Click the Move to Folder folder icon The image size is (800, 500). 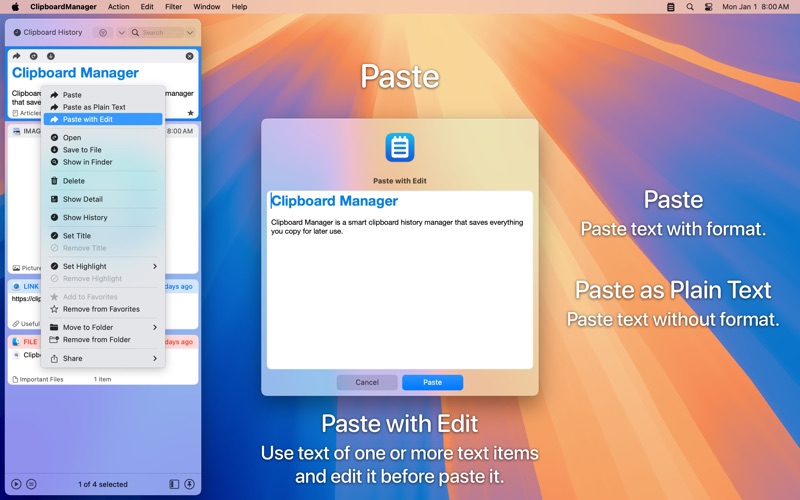click(54, 328)
